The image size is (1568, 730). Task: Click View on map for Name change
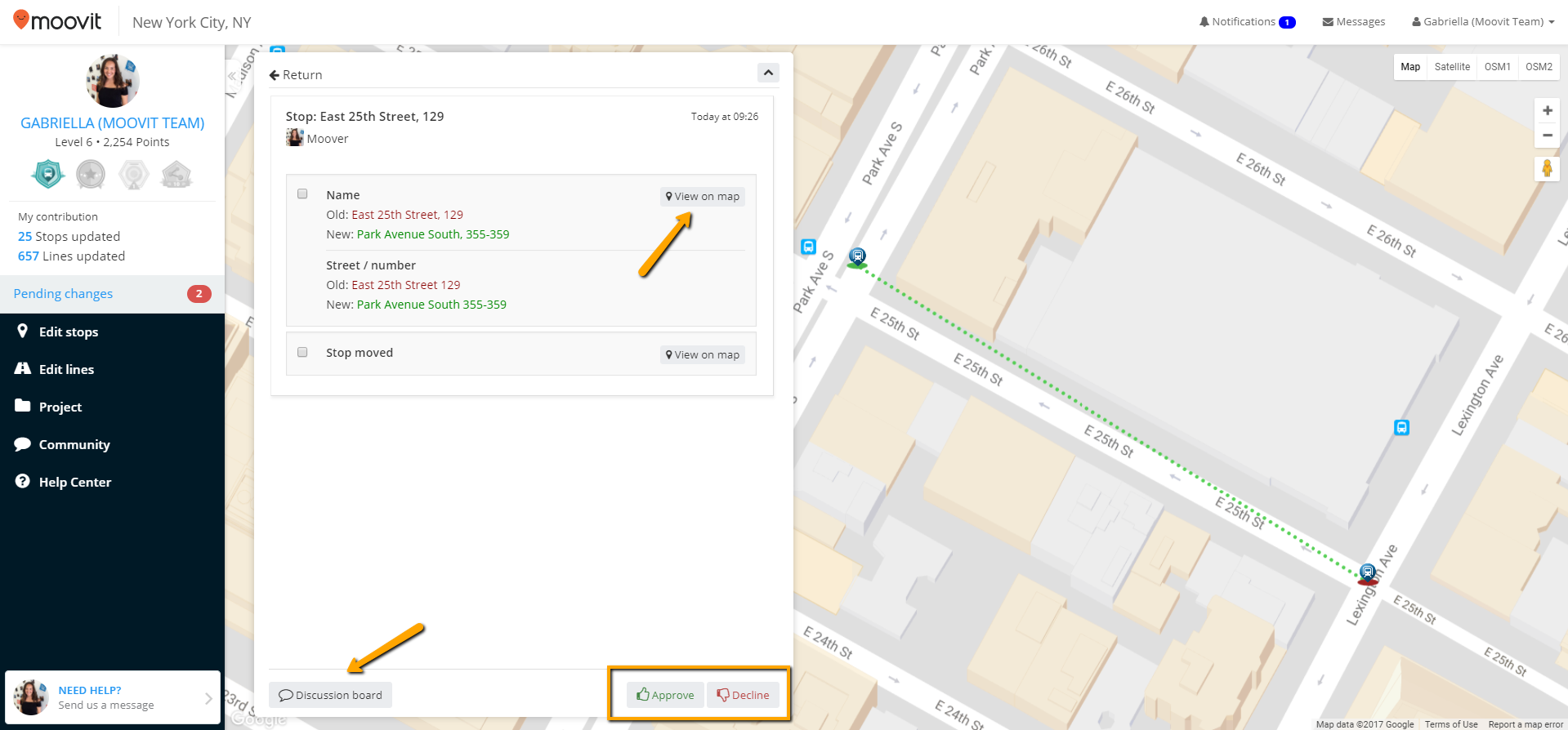pos(703,197)
